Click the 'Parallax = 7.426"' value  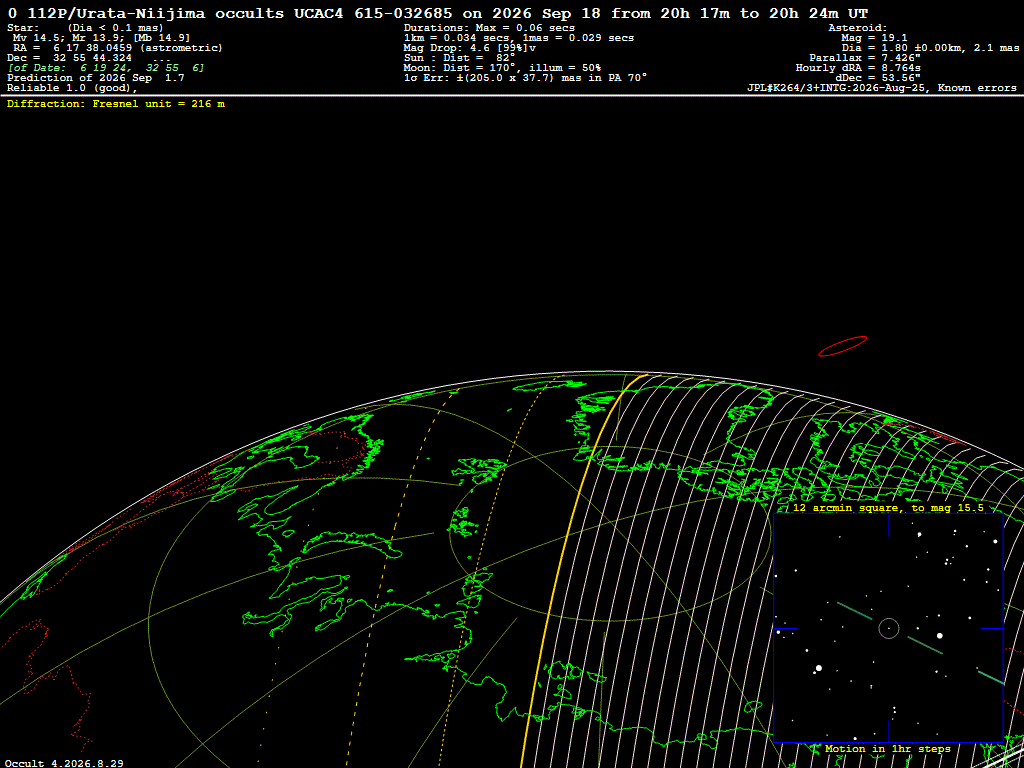click(865, 57)
